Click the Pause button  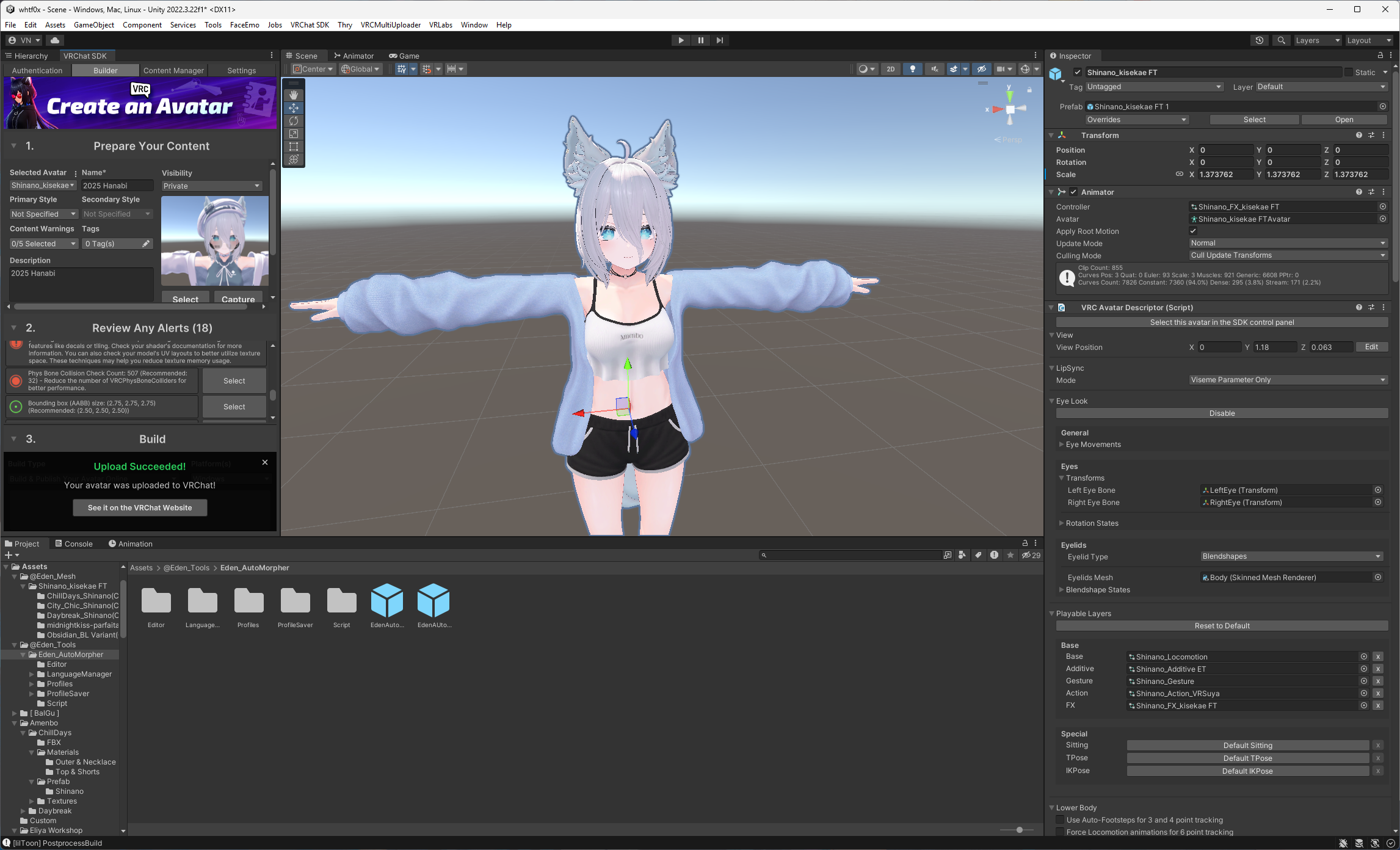point(700,40)
